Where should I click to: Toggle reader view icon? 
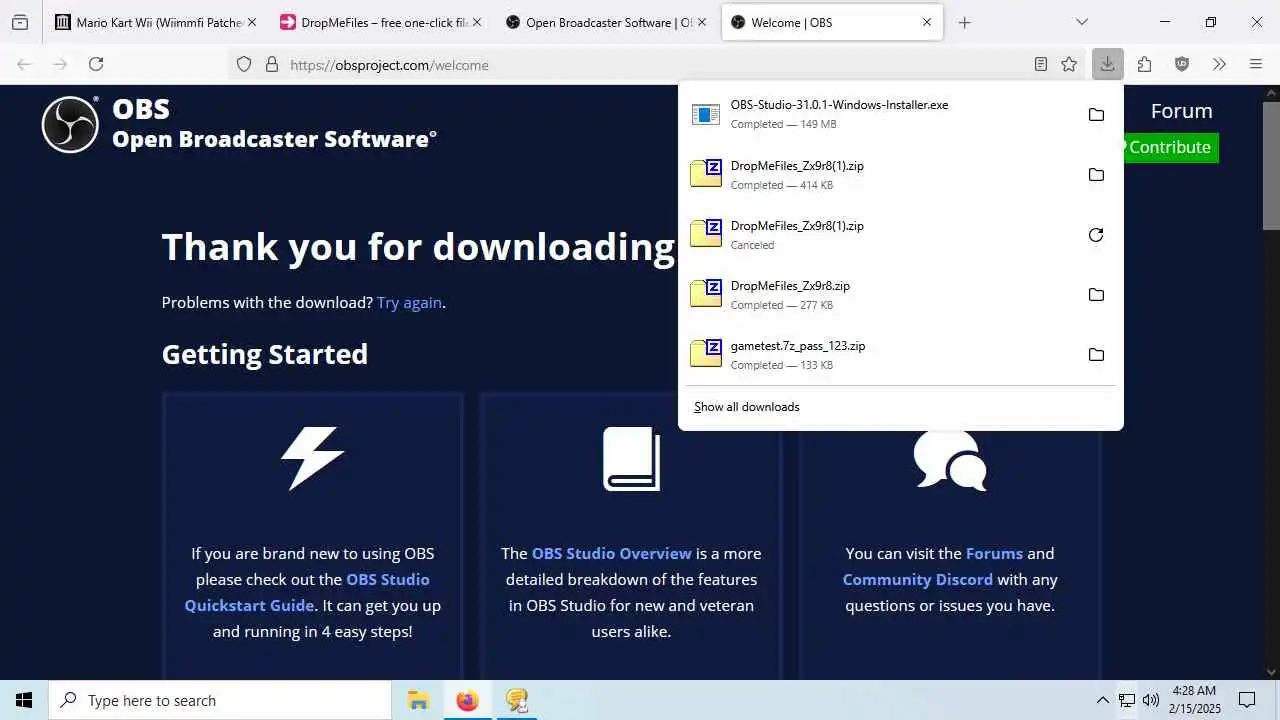click(1041, 64)
